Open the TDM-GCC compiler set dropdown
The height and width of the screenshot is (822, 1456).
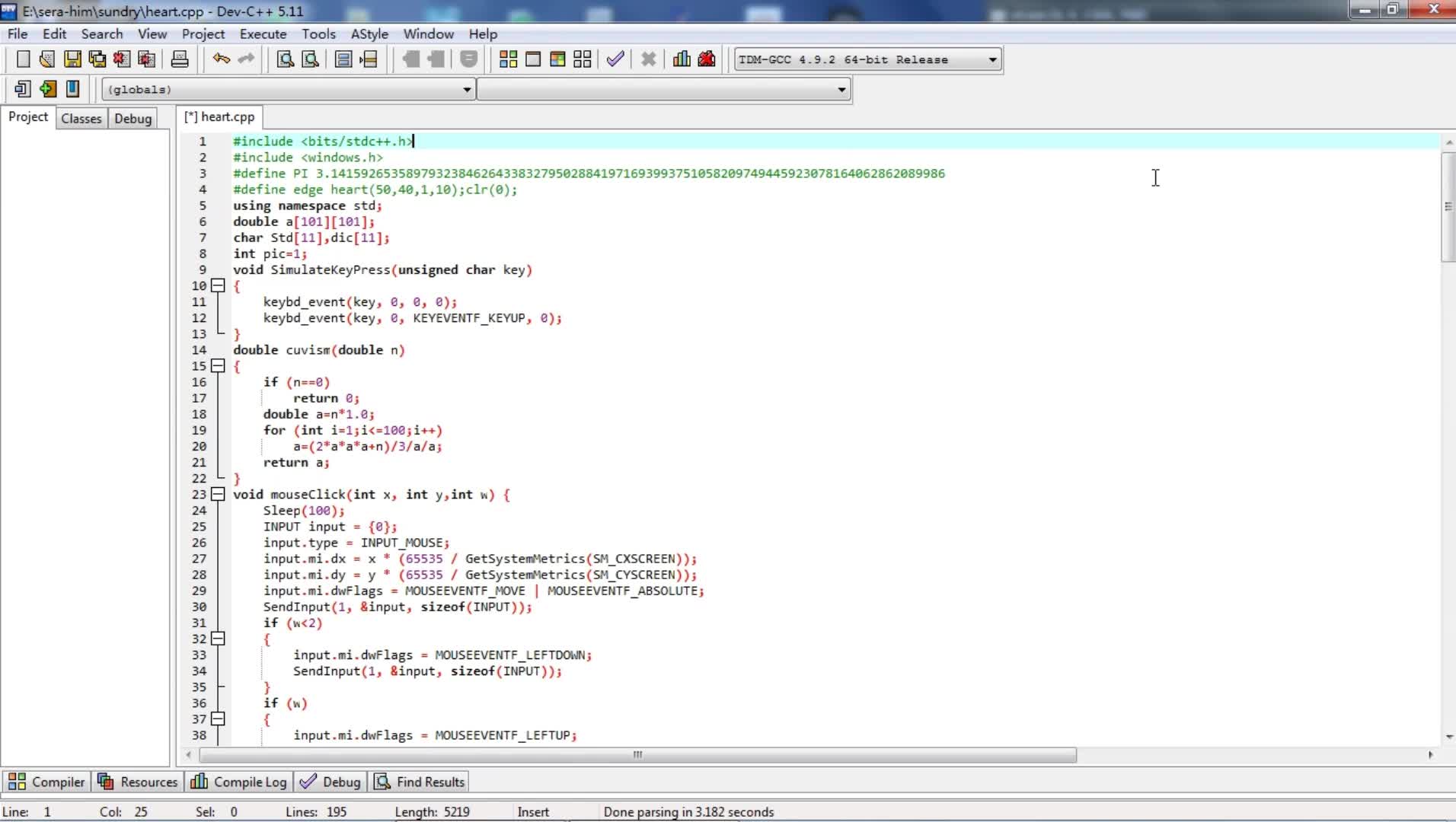991,59
